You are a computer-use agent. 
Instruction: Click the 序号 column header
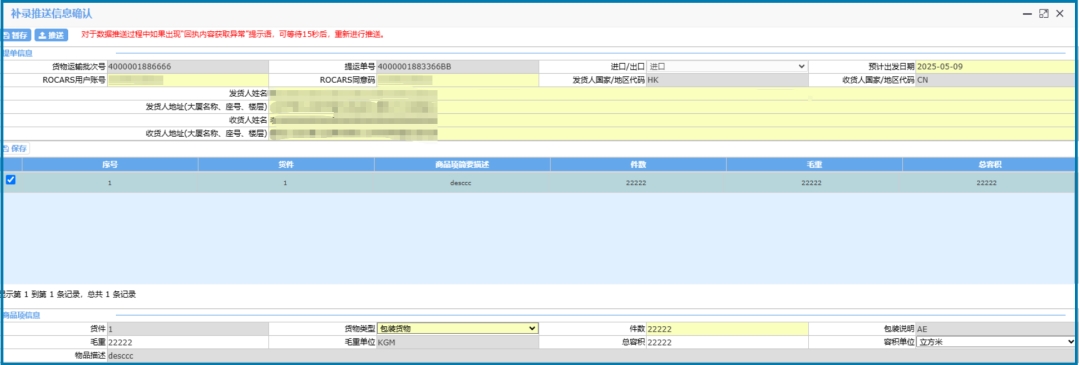[110, 165]
